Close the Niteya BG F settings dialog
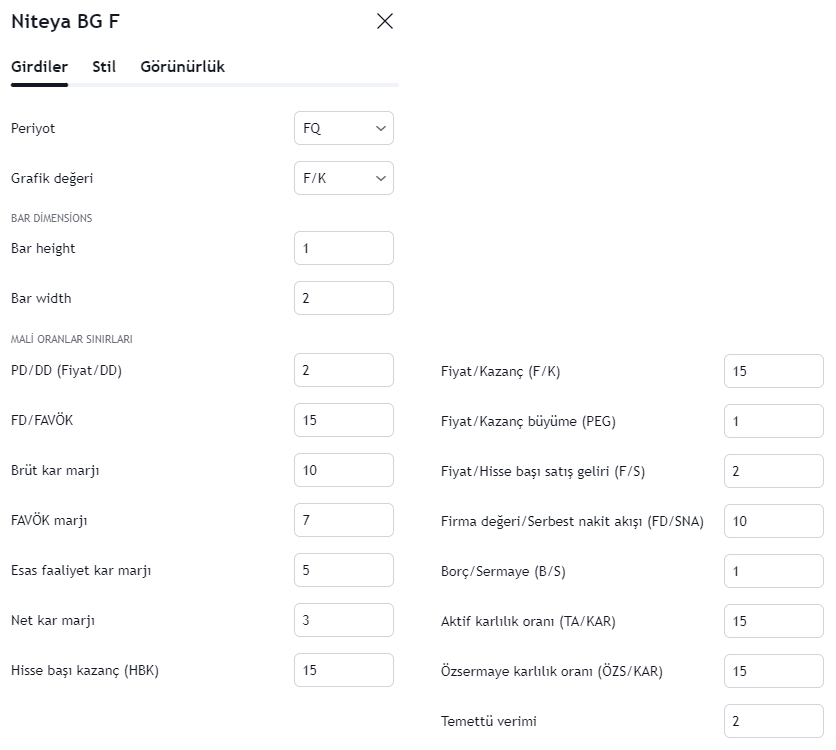 pos(385,21)
